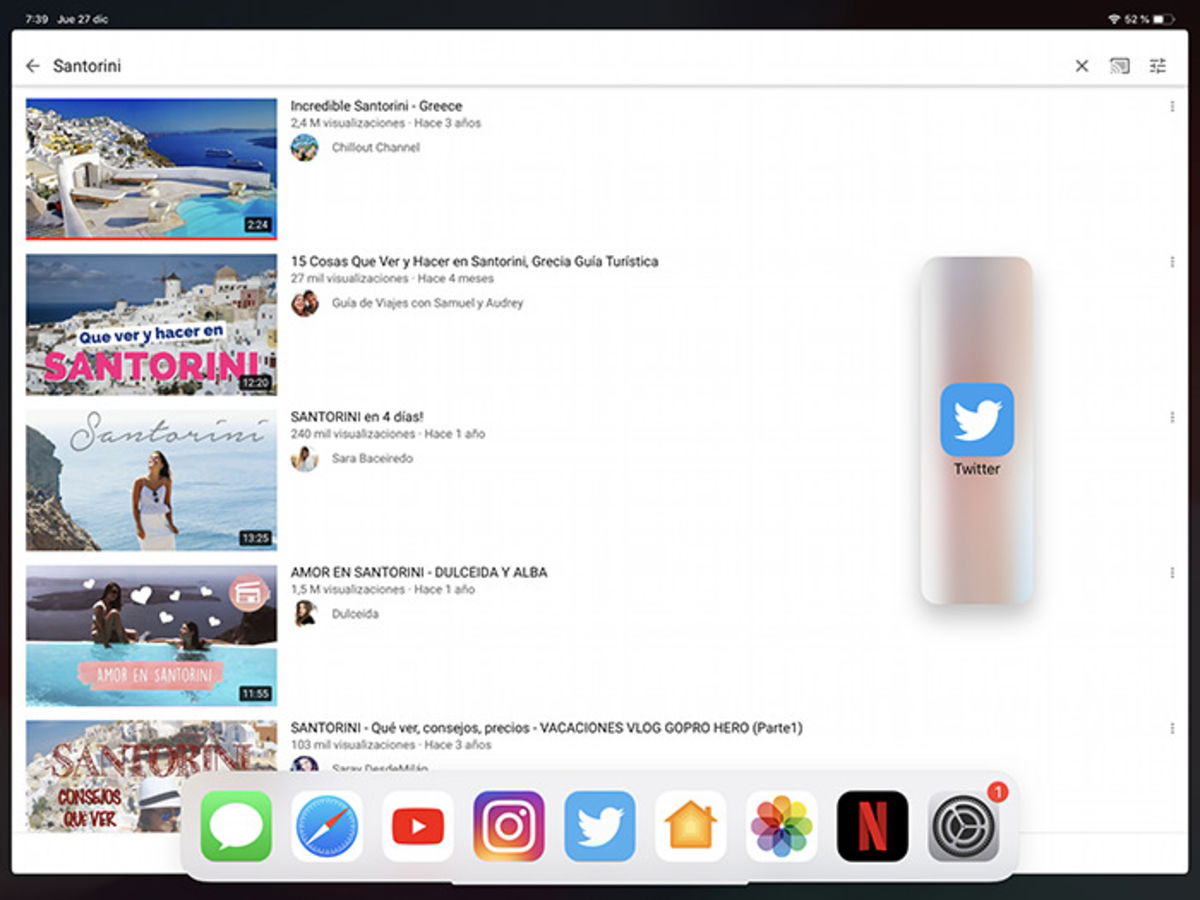
Task: Clear the Santorini search with the X
Action: tap(1081, 65)
